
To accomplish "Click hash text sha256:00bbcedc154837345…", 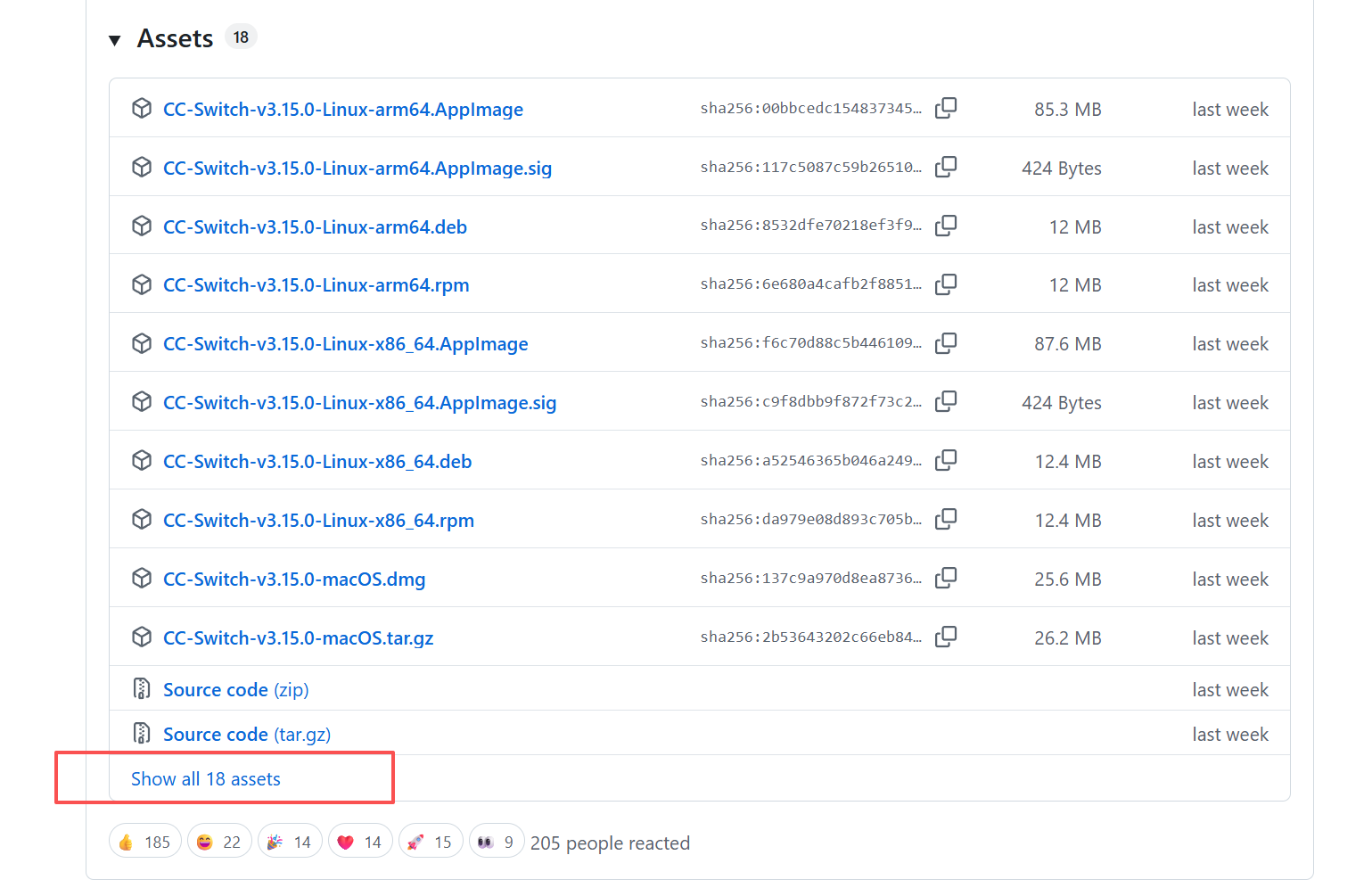I will point(811,108).
